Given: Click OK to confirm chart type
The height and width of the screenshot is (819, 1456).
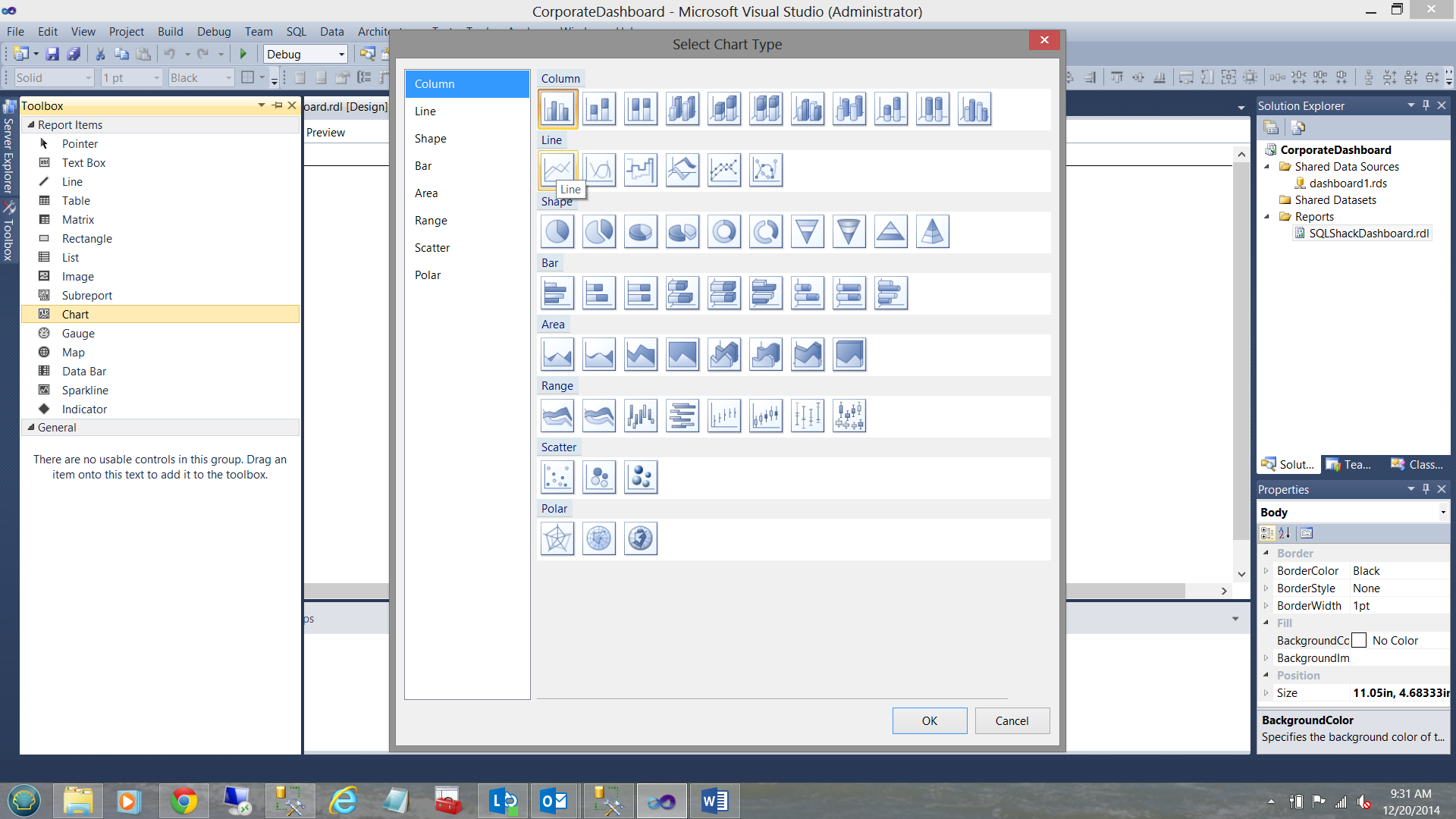Looking at the screenshot, I should point(929,721).
